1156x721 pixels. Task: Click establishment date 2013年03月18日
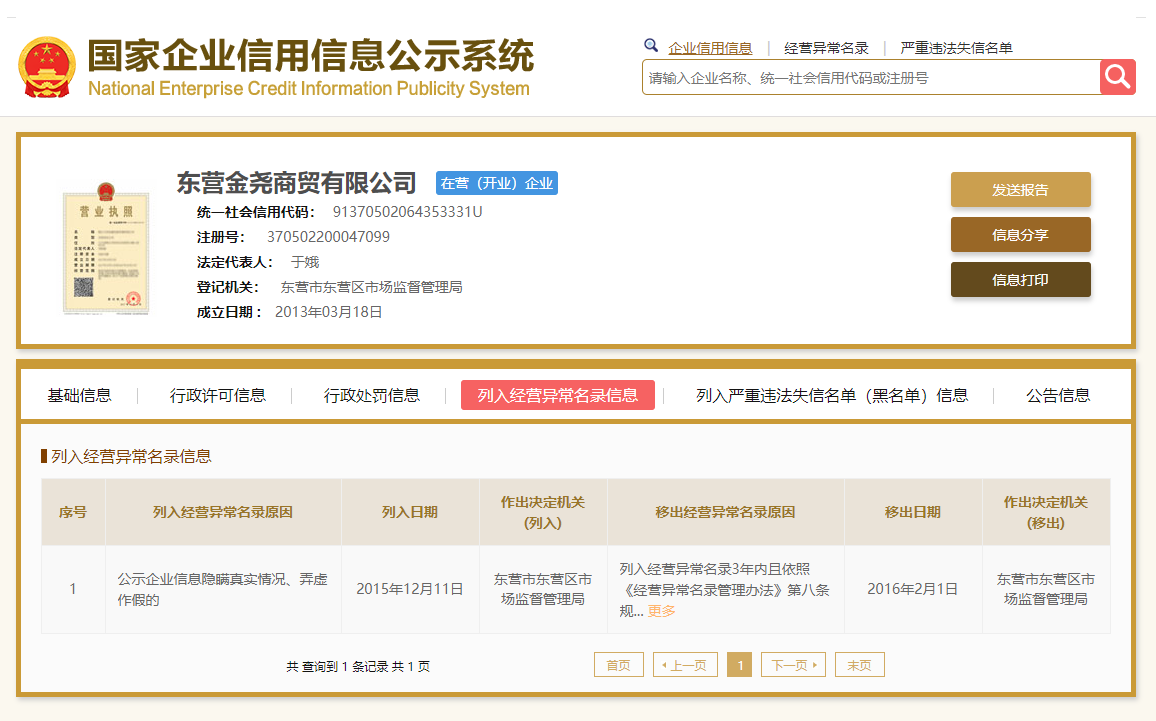pos(329,313)
